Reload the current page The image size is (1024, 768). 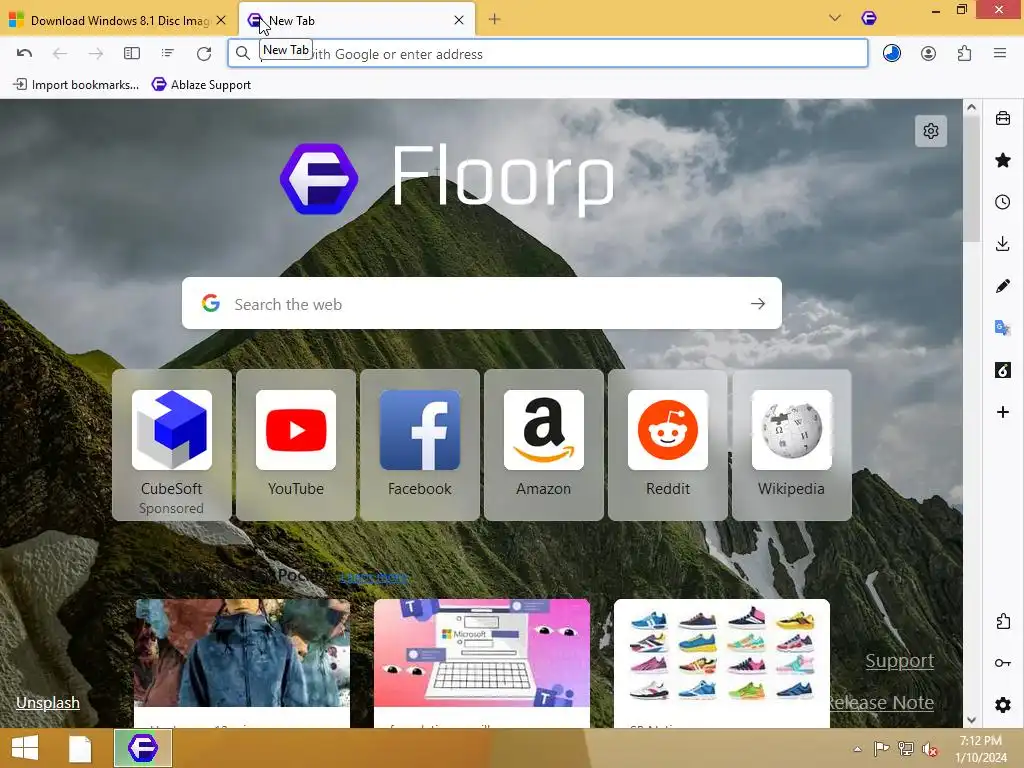click(x=204, y=54)
